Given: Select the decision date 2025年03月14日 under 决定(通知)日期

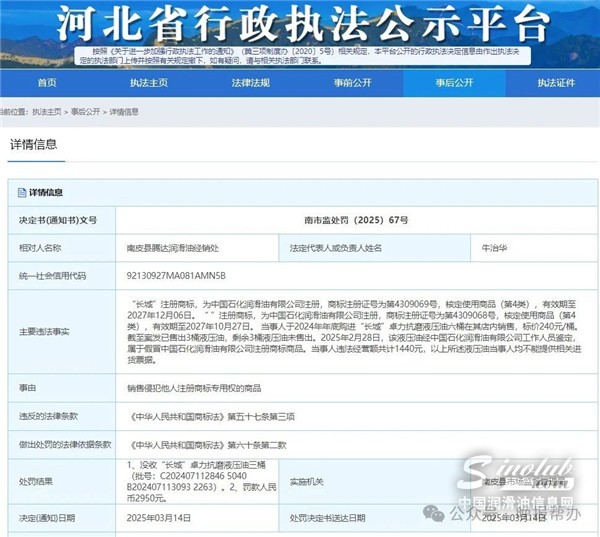Looking at the screenshot, I should coord(159,518).
